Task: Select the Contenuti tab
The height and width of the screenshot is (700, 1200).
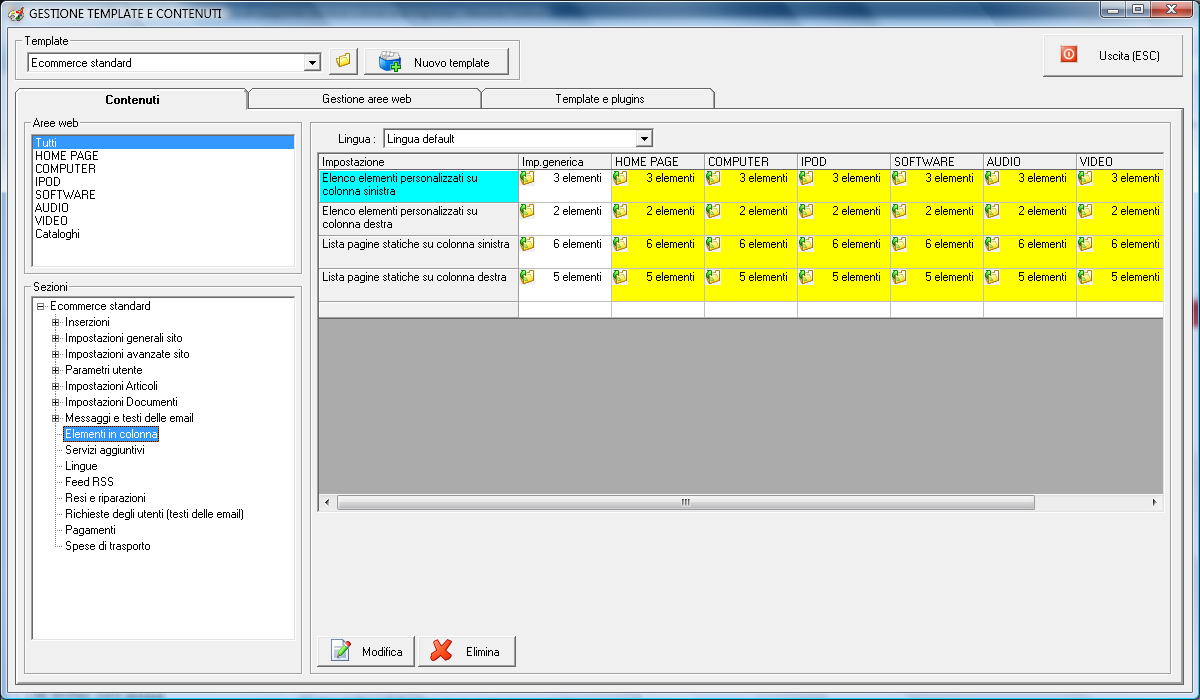Action: [x=132, y=99]
